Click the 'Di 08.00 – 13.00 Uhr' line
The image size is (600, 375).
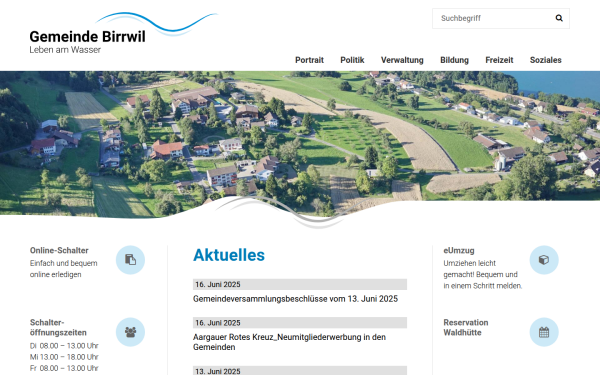coord(64,346)
